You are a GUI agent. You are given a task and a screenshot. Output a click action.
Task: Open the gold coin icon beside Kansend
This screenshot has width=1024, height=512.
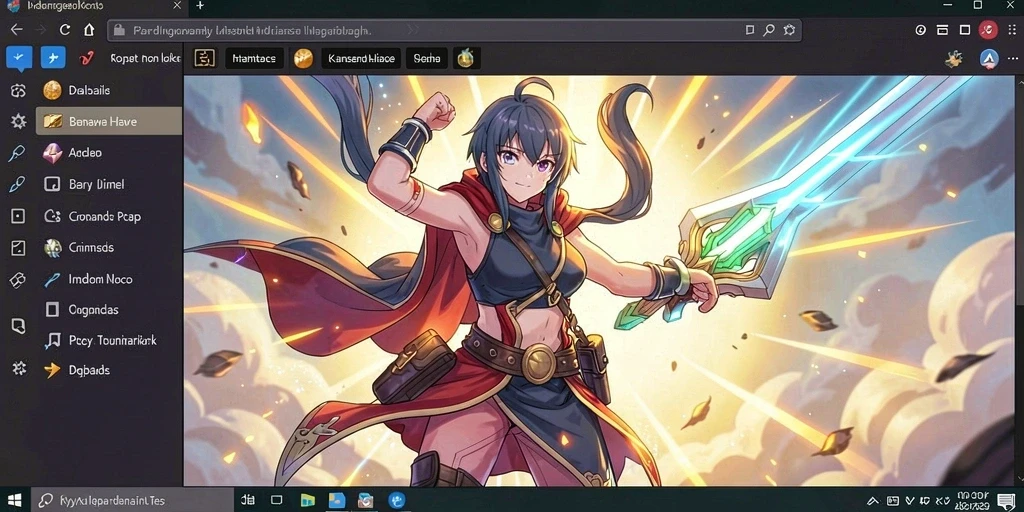(x=303, y=58)
